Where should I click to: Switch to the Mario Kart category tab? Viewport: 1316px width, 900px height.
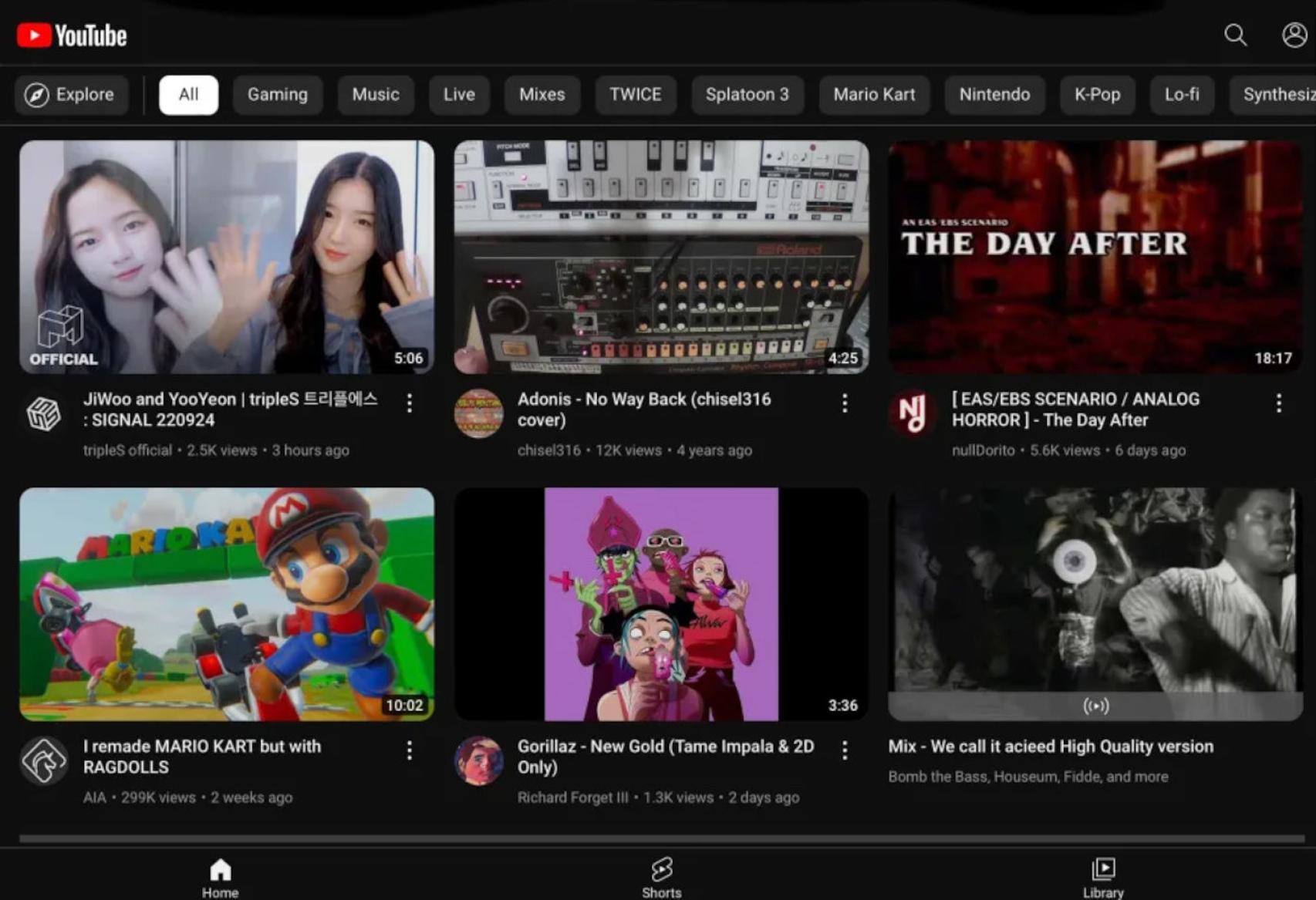point(874,94)
